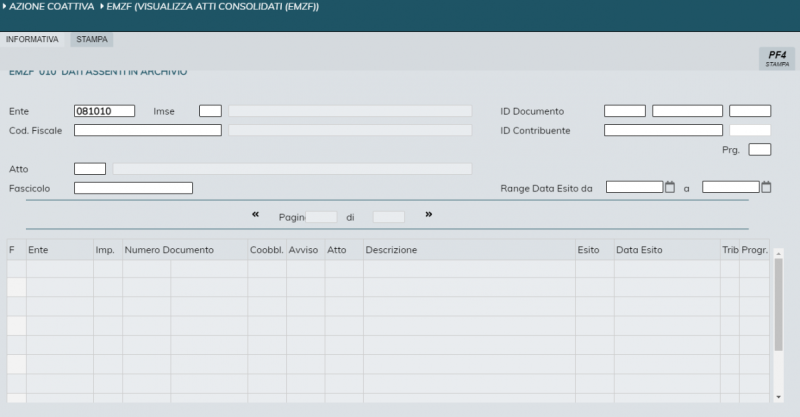The width and height of the screenshot is (800, 417).
Task: Go to next page with » arrow
Action: (x=429, y=214)
